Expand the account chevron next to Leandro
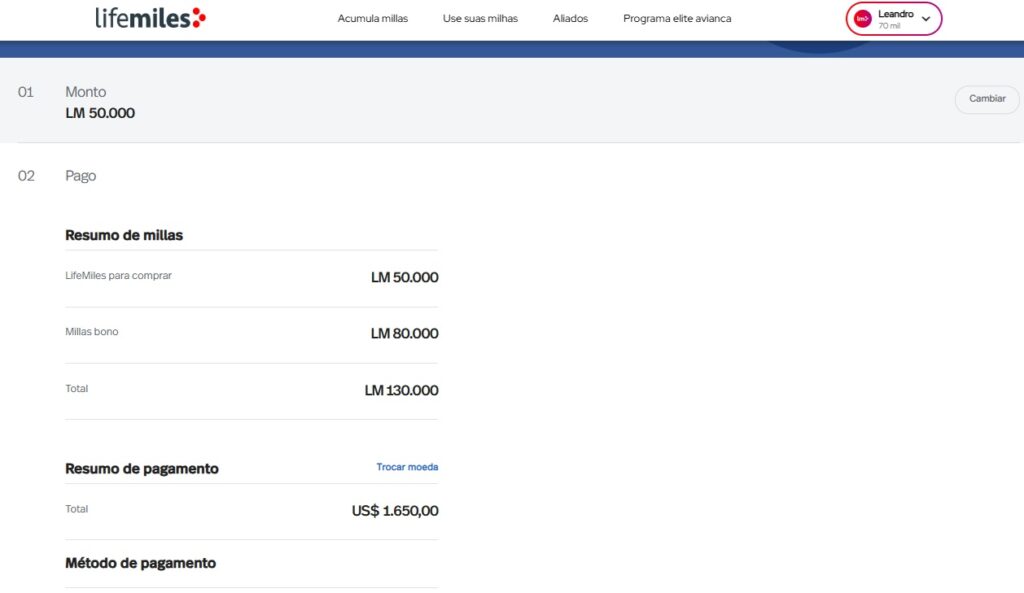Screen dimensions: 1024x593 [926, 19]
